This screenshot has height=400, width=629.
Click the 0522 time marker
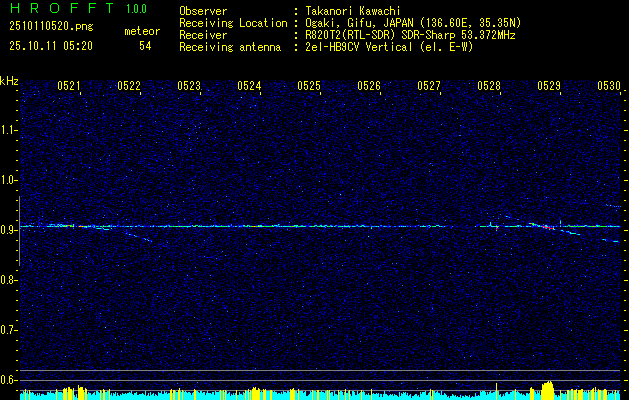point(129,85)
